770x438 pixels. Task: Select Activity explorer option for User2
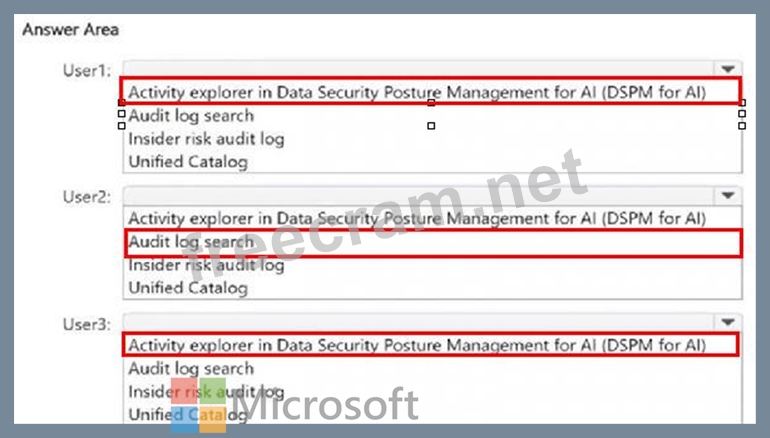click(x=417, y=218)
